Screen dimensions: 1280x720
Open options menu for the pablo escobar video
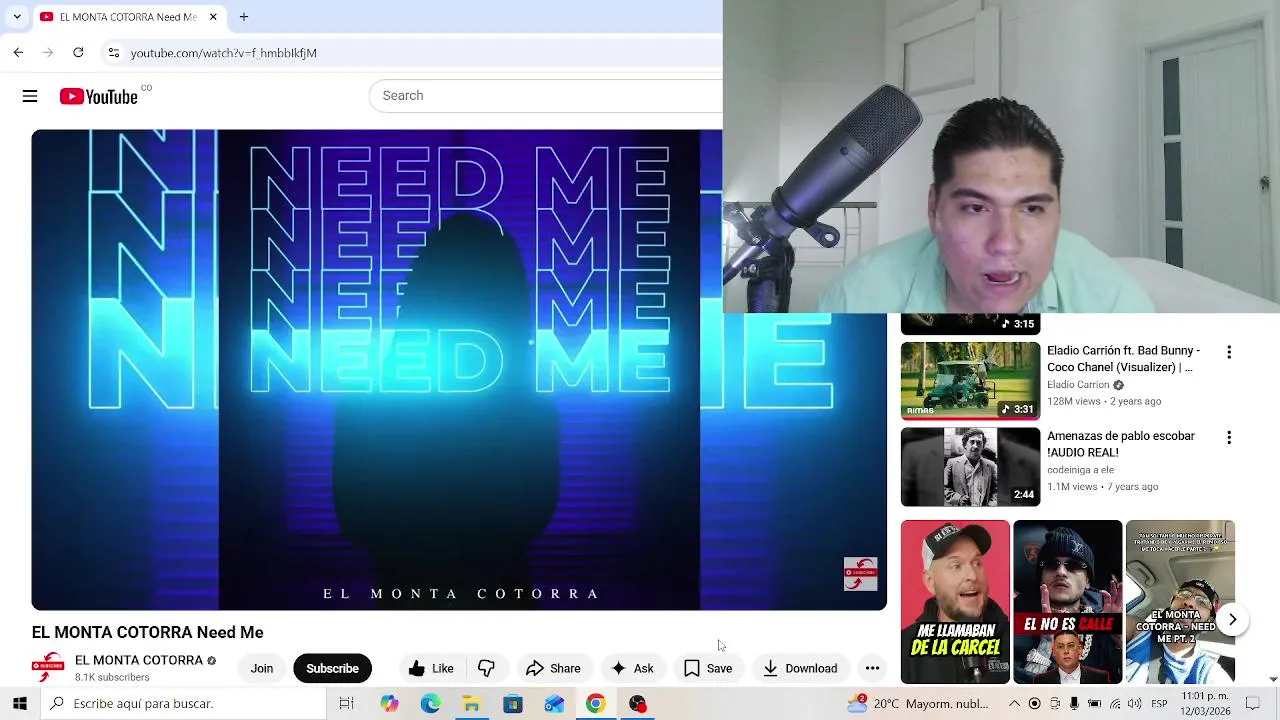tap(1229, 437)
